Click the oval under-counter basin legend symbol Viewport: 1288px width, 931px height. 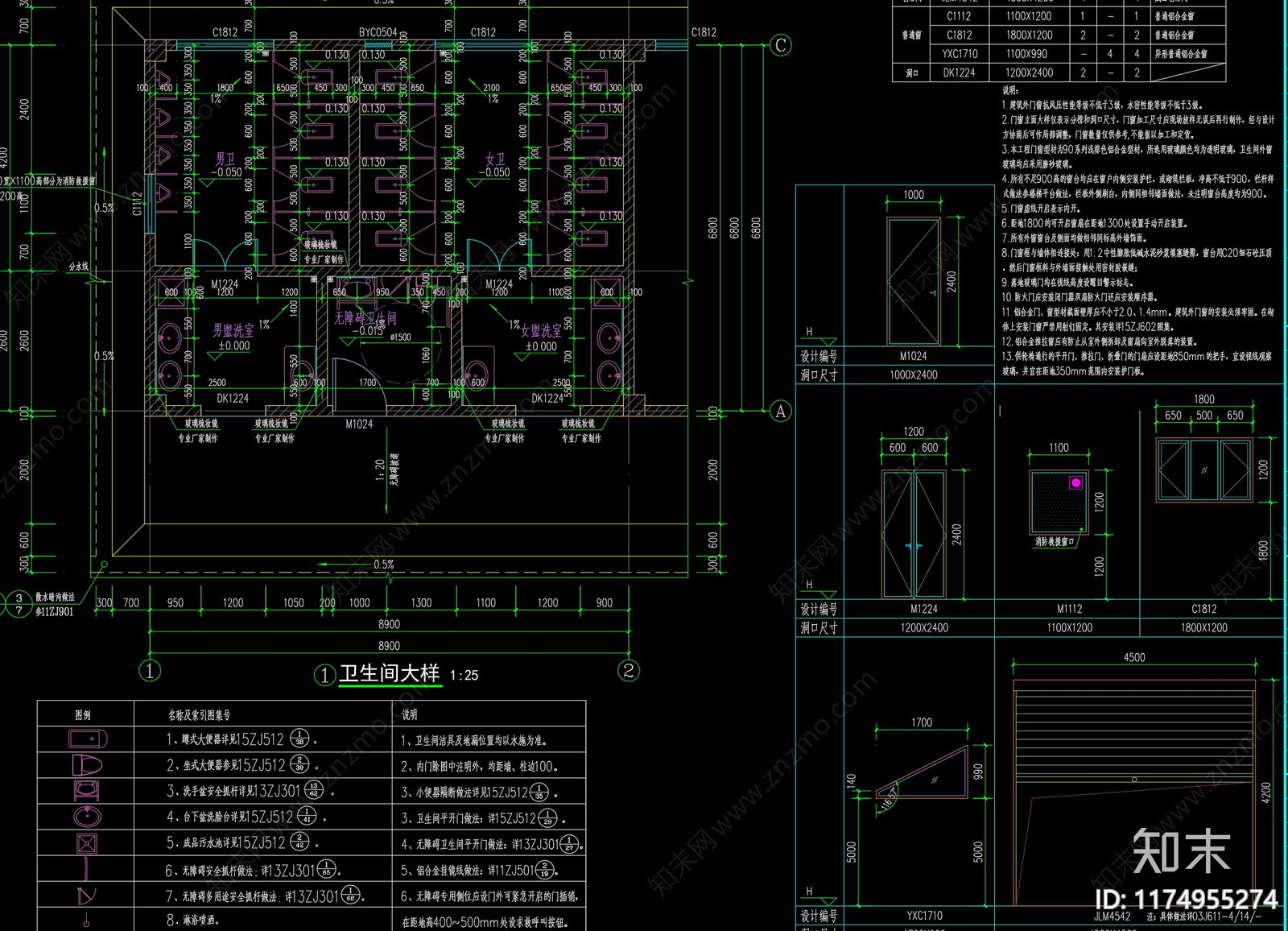[x=87, y=817]
